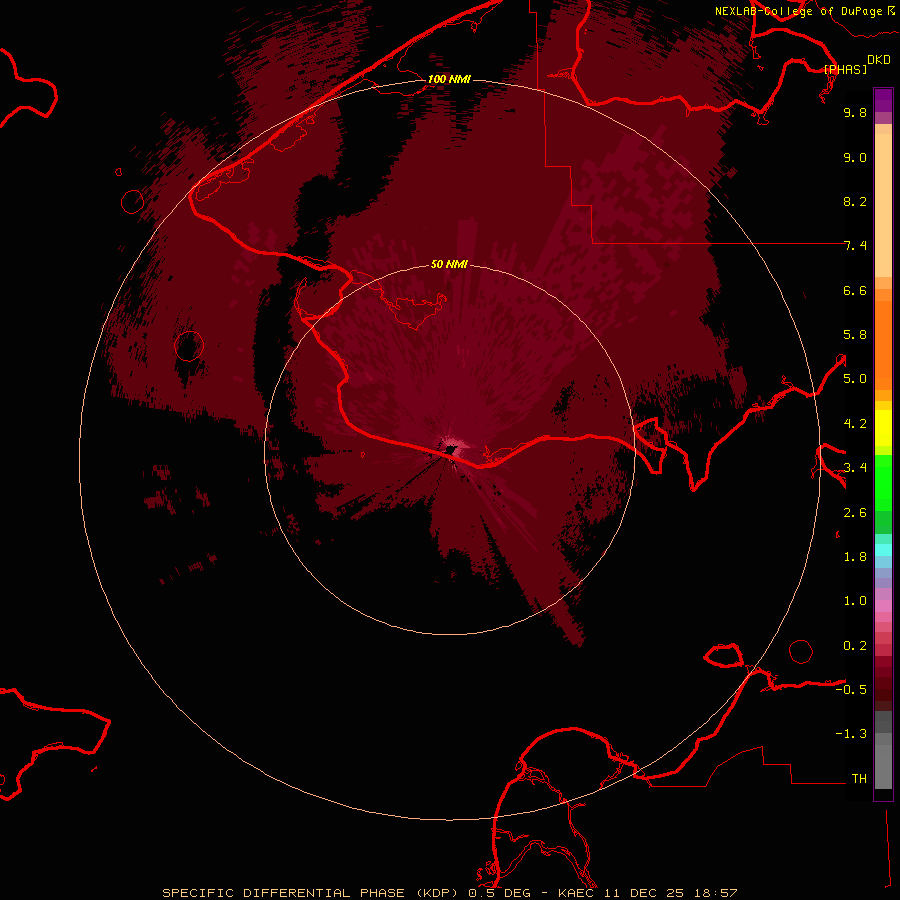Image resolution: width=900 pixels, height=900 pixels.
Task: Click the 9.0 value on the color scale
Action: point(855,157)
